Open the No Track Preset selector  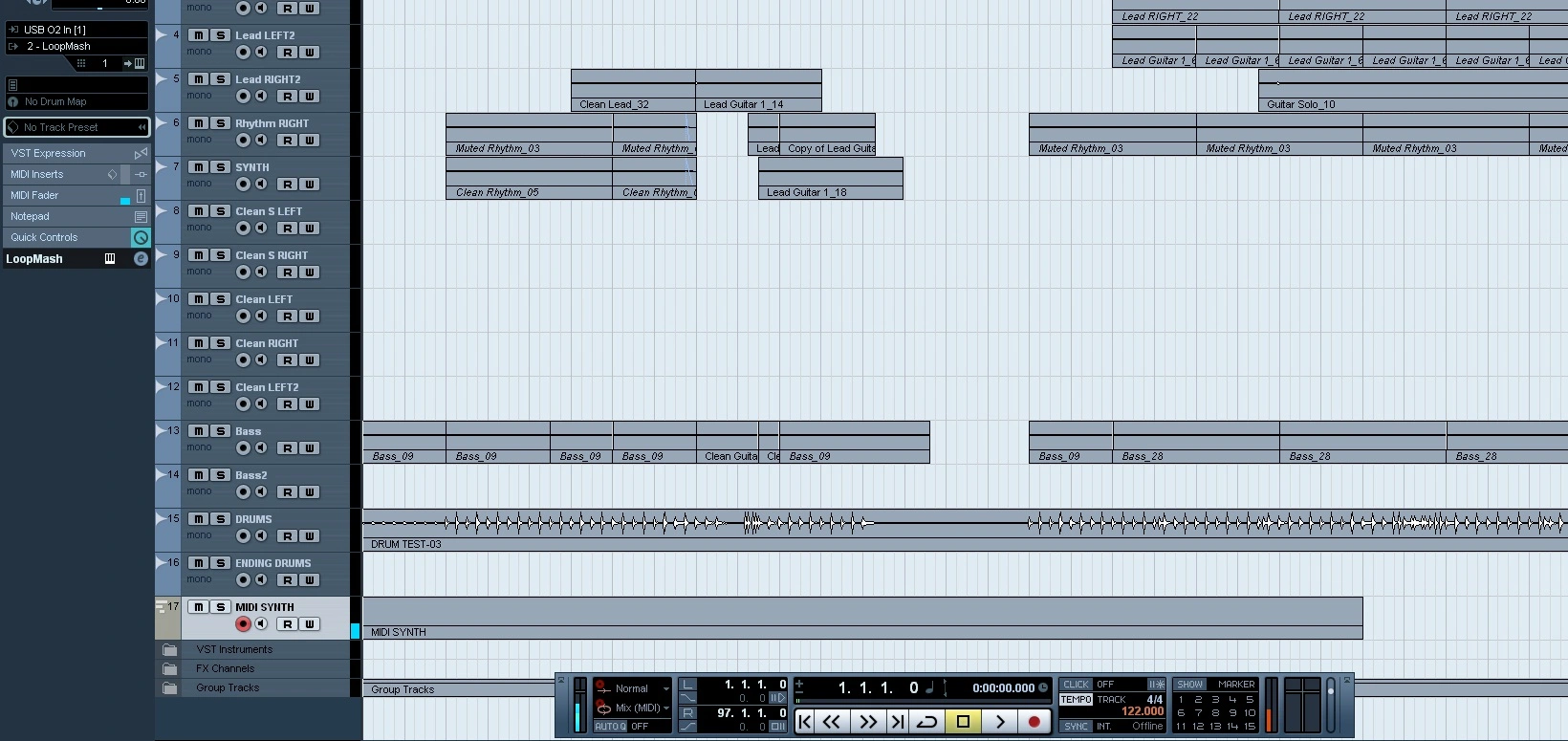[x=76, y=127]
